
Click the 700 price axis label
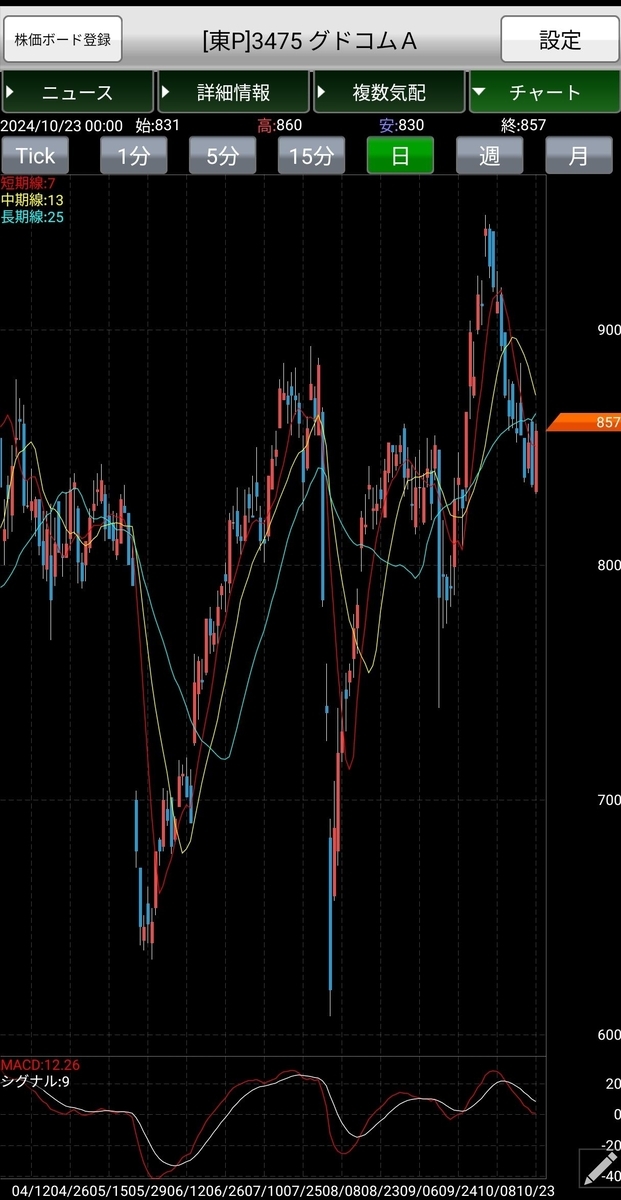pyautogui.click(x=609, y=800)
